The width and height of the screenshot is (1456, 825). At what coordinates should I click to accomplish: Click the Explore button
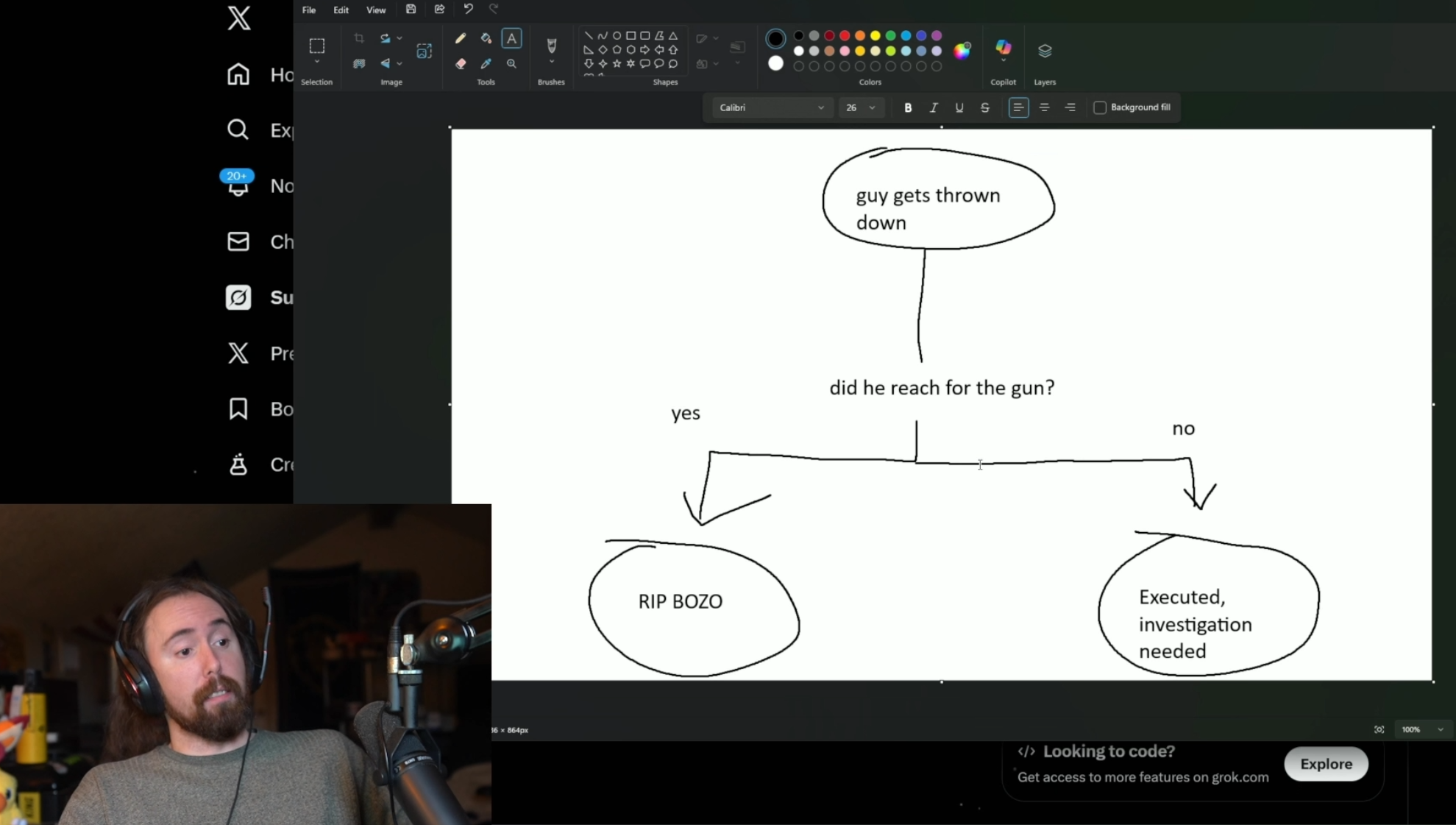(1326, 764)
